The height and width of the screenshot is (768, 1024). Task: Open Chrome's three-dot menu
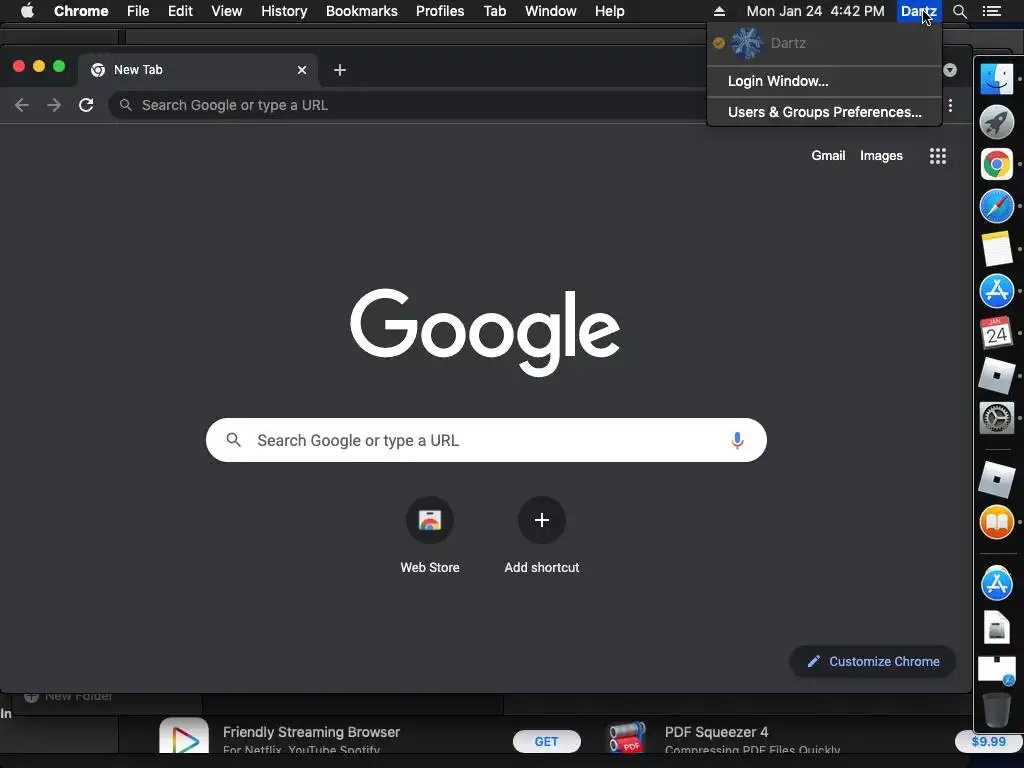click(950, 105)
